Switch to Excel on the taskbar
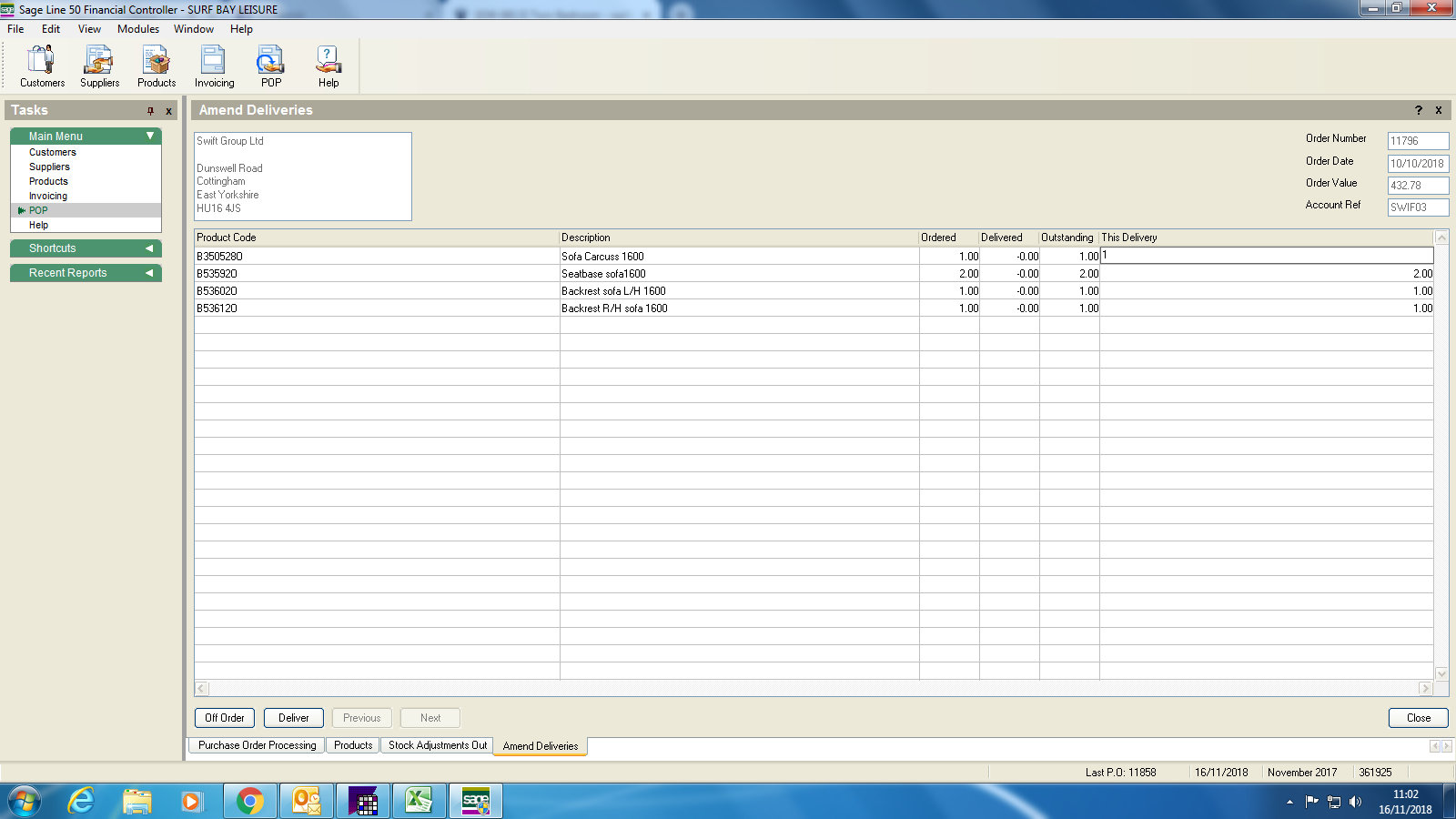The height and width of the screenshot is (819, 1456). coord(420,801)
